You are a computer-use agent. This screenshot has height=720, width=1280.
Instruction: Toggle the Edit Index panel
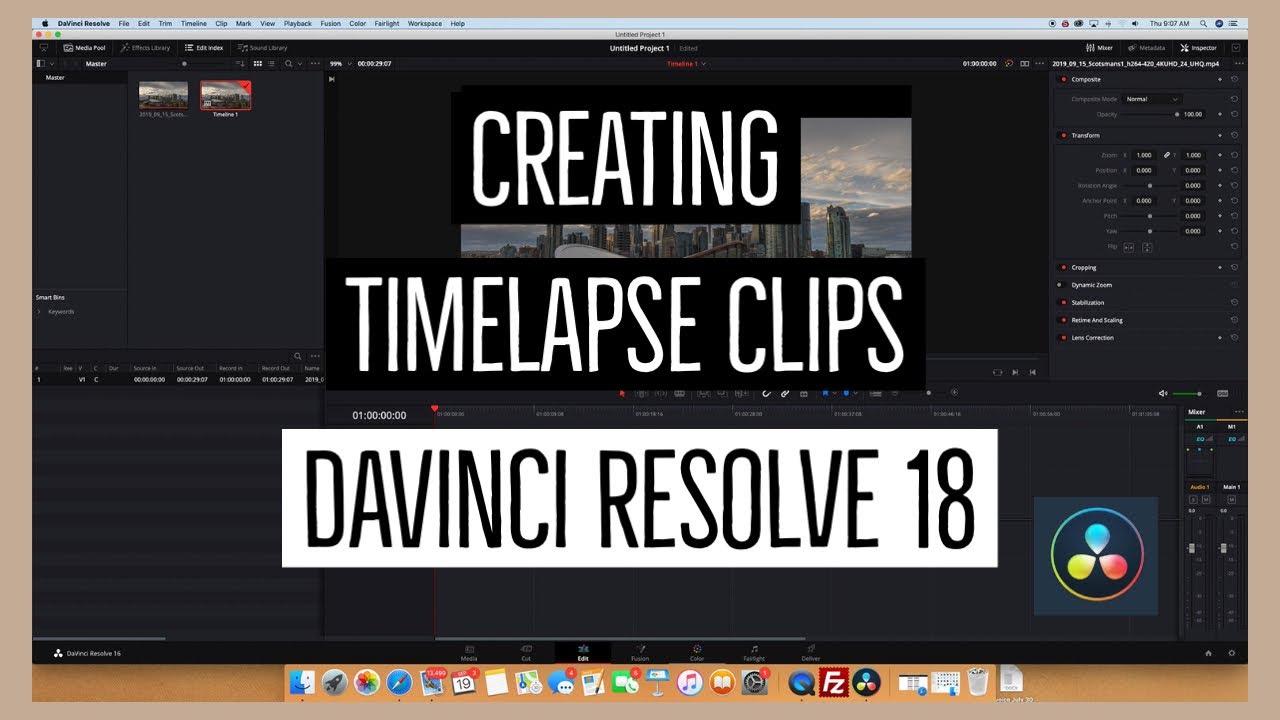[204, 48]
